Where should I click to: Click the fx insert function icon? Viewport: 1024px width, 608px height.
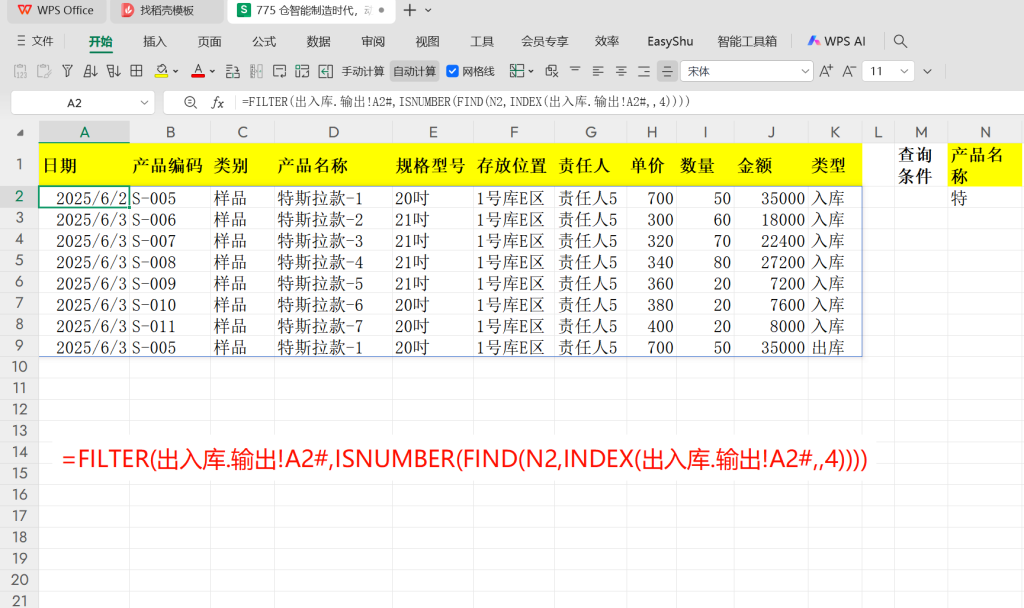tap(217, 103)
